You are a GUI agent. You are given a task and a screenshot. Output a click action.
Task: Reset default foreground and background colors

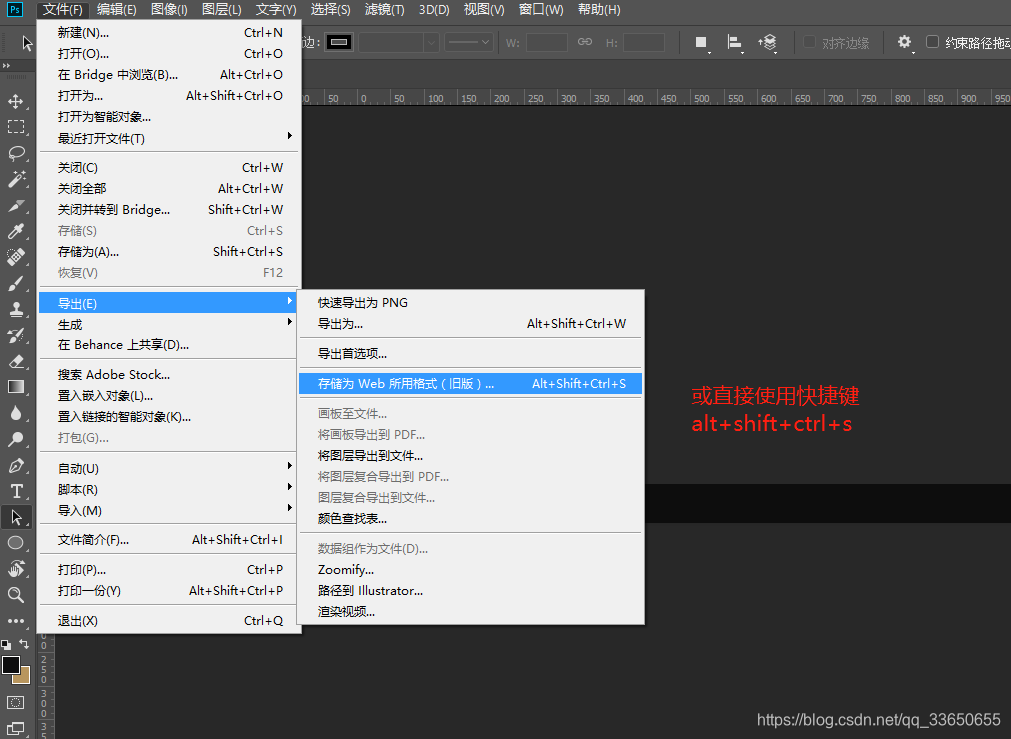tap(6, 644)
